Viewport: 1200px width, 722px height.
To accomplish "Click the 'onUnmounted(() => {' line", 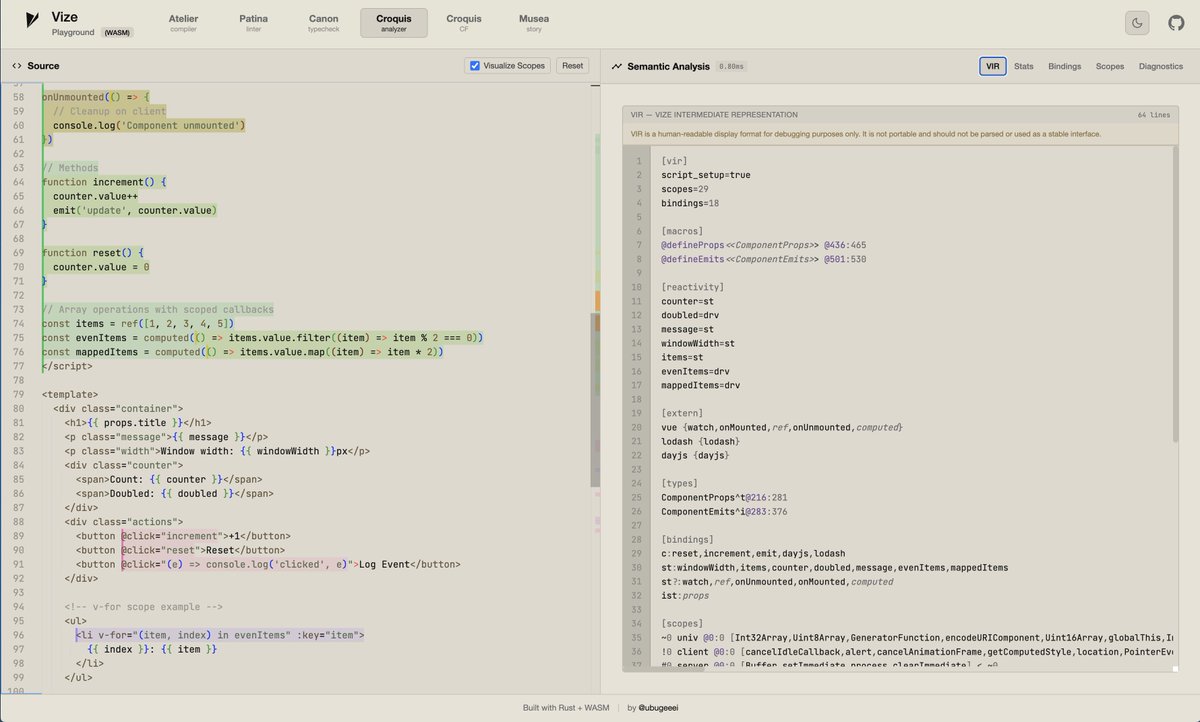I will (x=95, y=98).
